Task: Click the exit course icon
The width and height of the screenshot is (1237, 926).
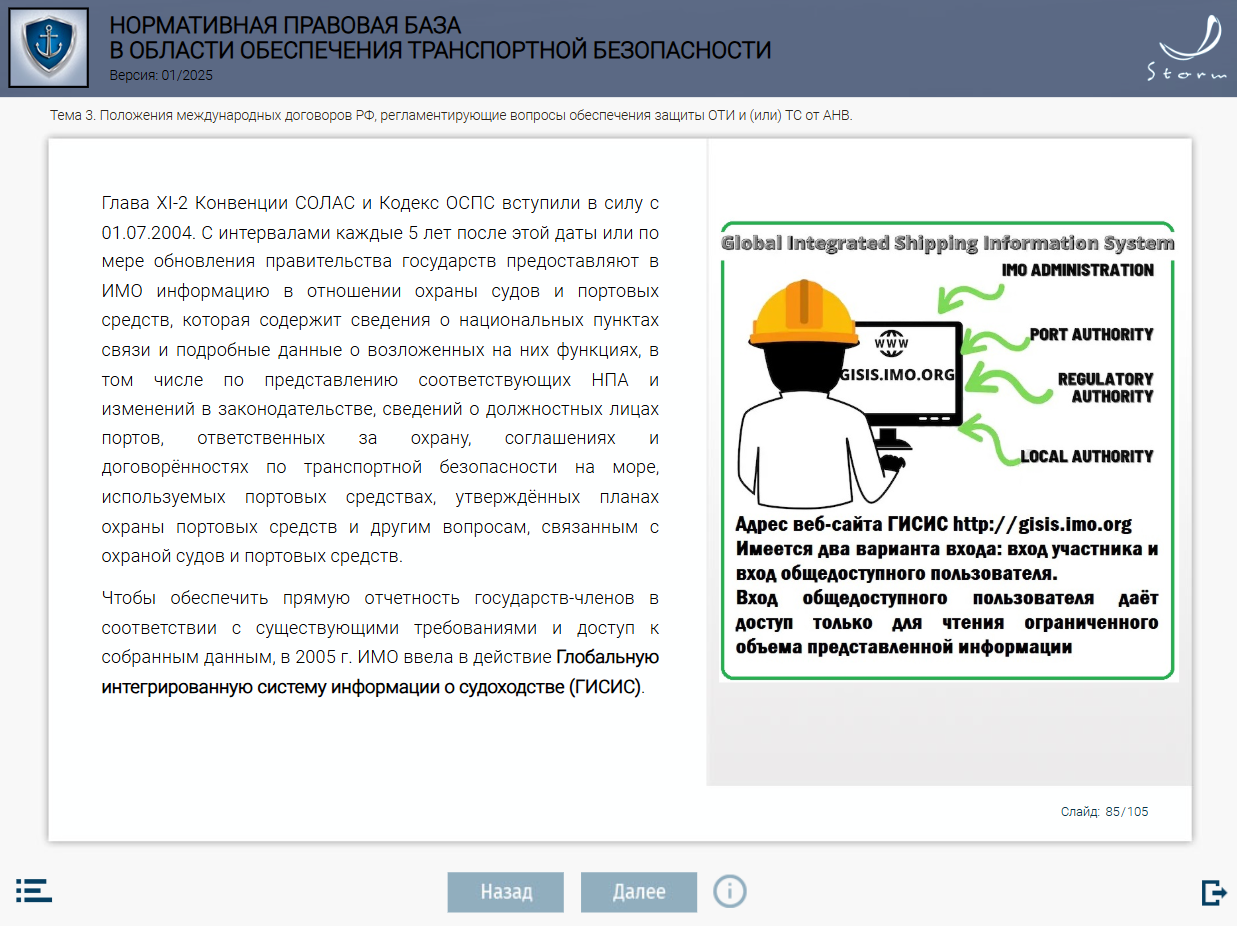Action: pyautogui.click(x=1214, y=892)
